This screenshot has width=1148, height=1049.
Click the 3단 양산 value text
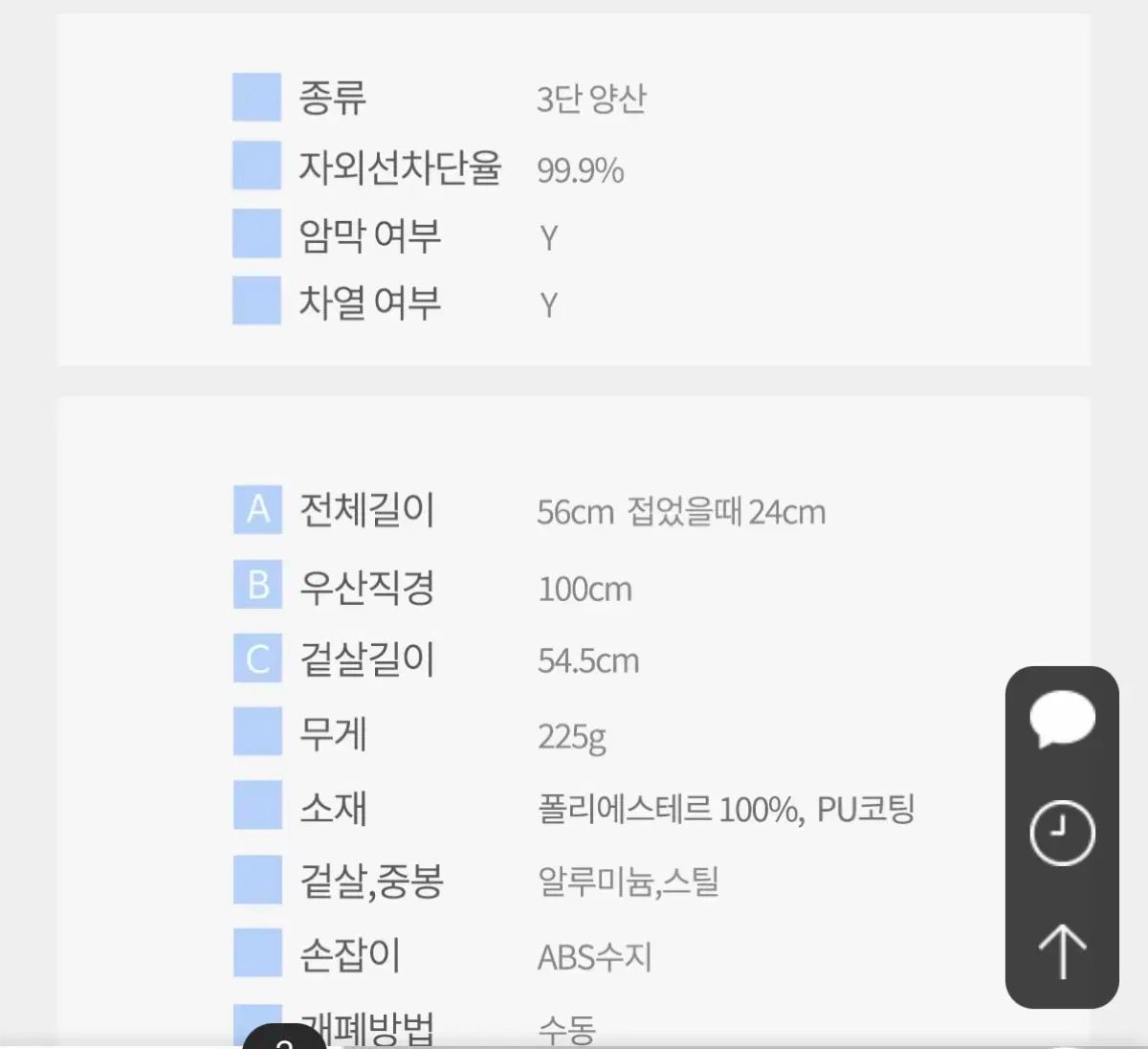(x=591, y=99)
